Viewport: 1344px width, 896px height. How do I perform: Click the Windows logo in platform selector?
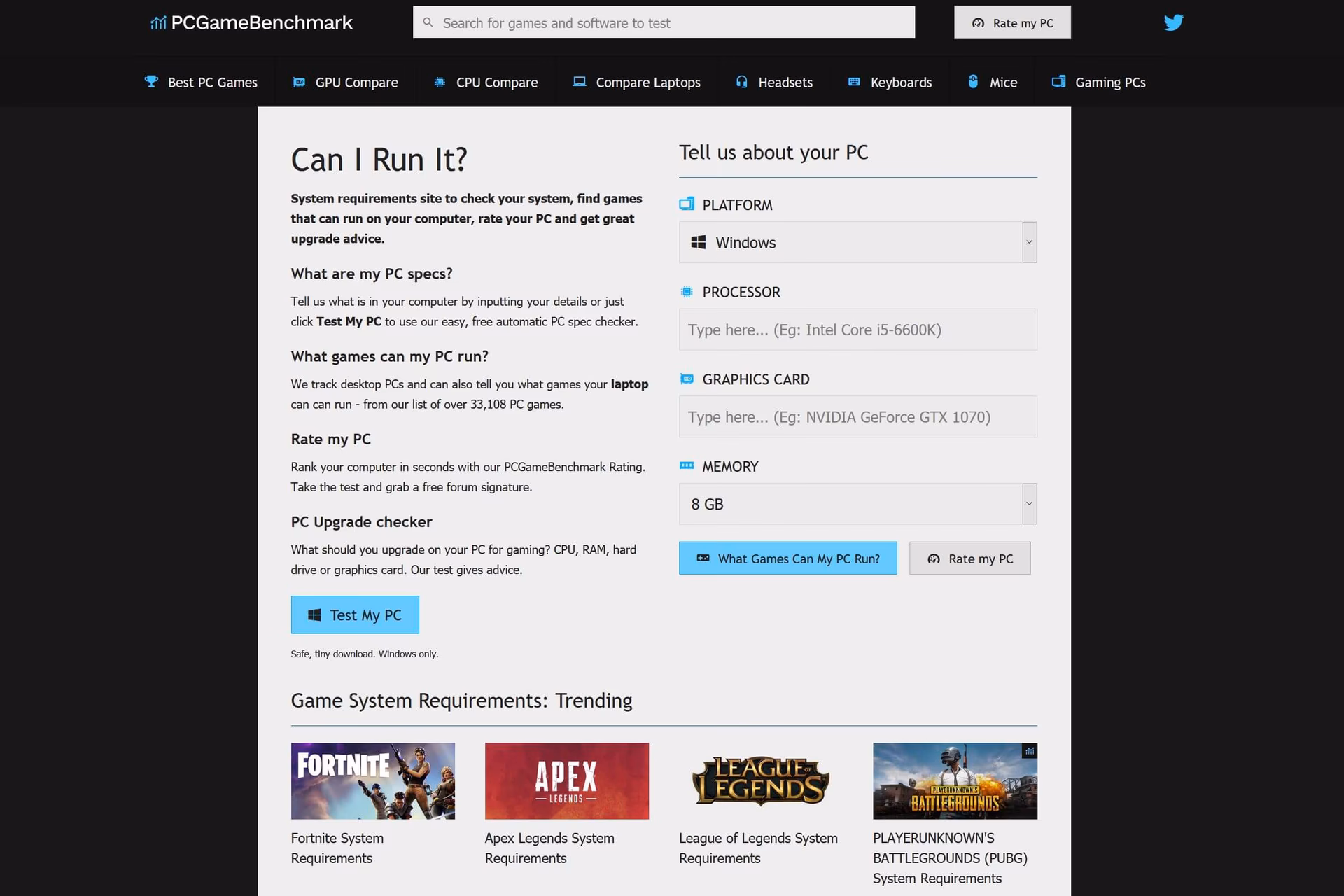tap(699, 242)
